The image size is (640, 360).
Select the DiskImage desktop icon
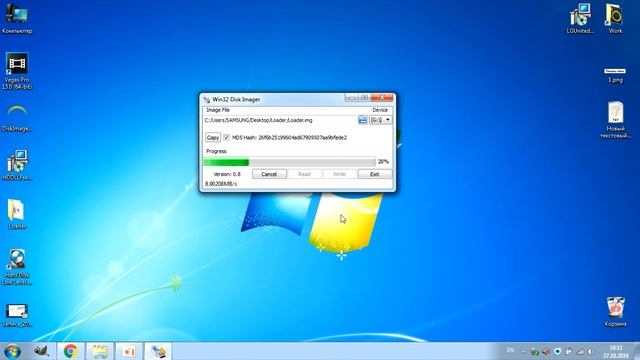tap(17, 118)
